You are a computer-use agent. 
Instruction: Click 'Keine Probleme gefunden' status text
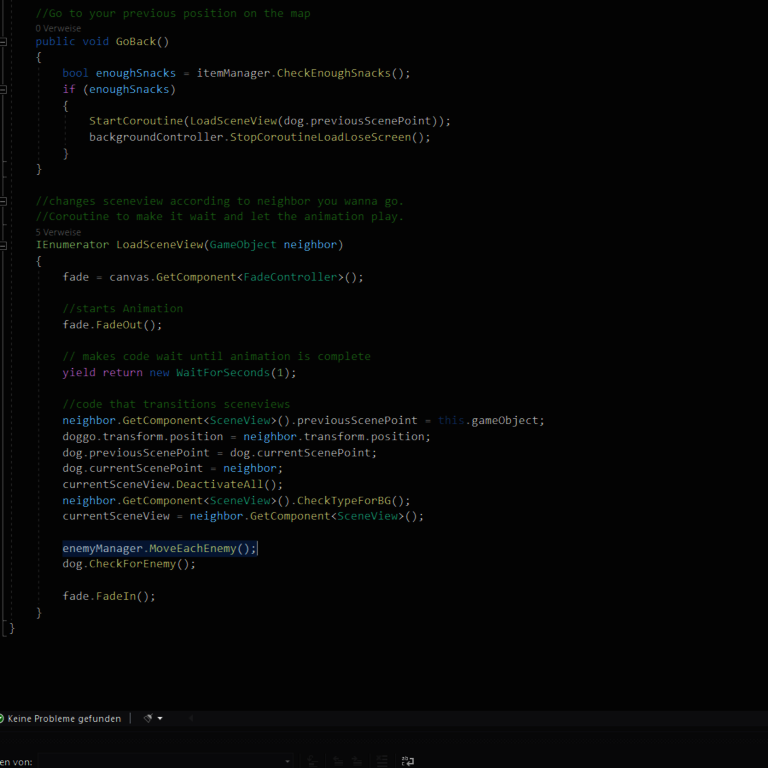click(x=64, y=718)
